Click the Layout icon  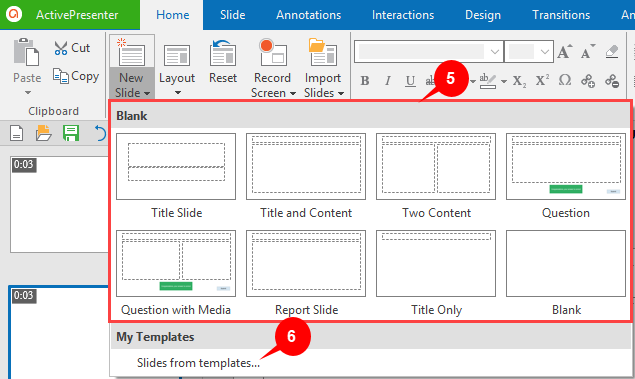(177, 55)
